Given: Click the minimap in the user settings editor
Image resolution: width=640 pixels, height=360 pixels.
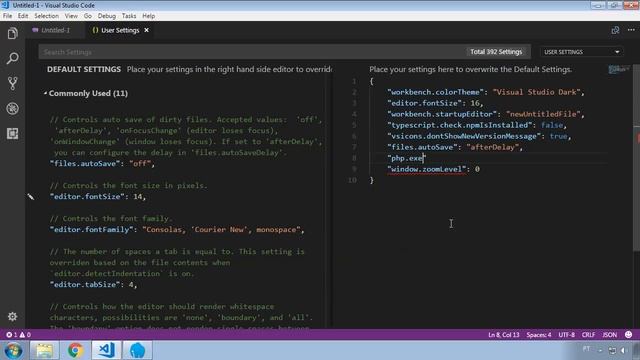Looking at the screenshot, I should coord(618,69).
